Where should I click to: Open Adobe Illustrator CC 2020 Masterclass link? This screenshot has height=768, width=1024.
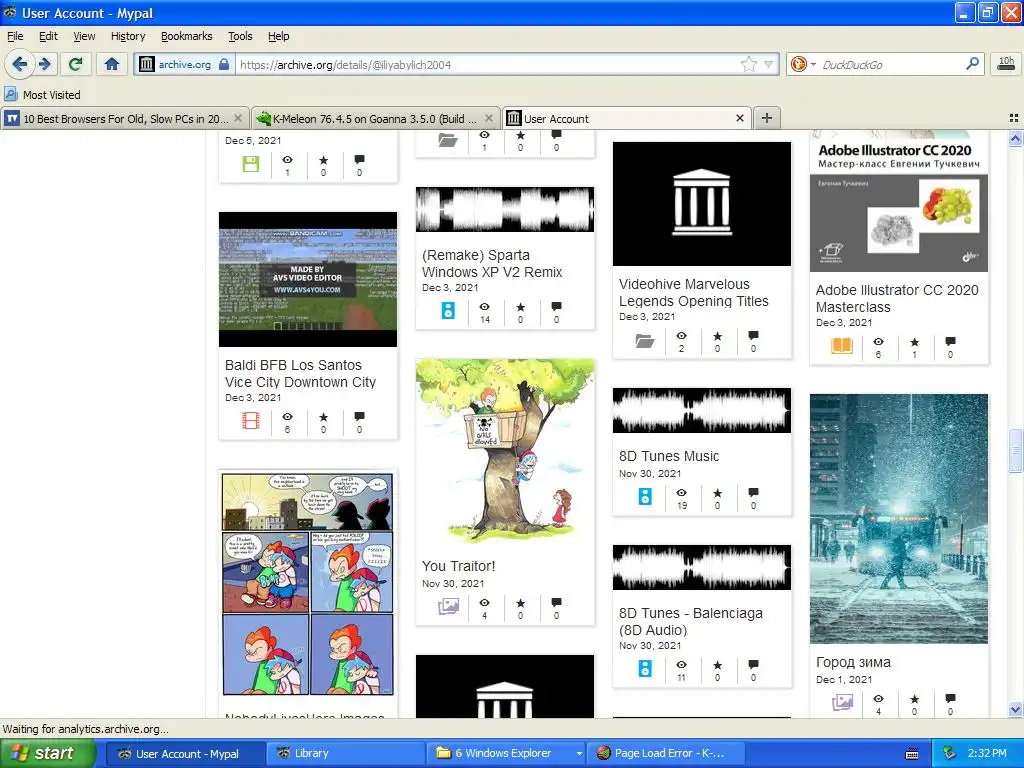tap(897, 298)
